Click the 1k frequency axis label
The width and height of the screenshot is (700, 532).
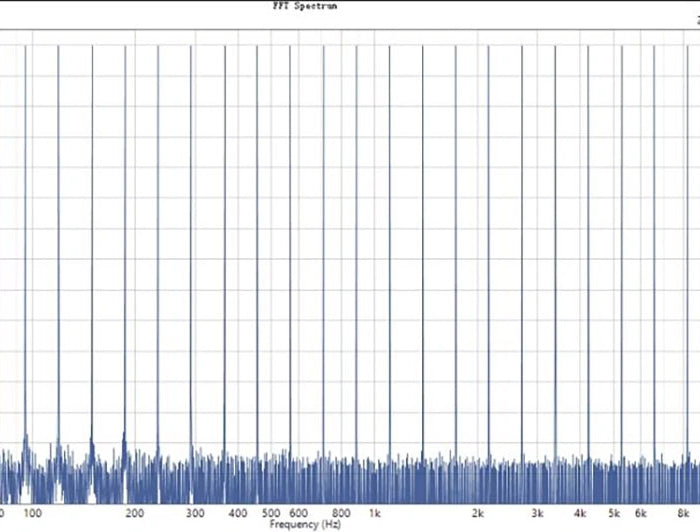click(373, 513)
